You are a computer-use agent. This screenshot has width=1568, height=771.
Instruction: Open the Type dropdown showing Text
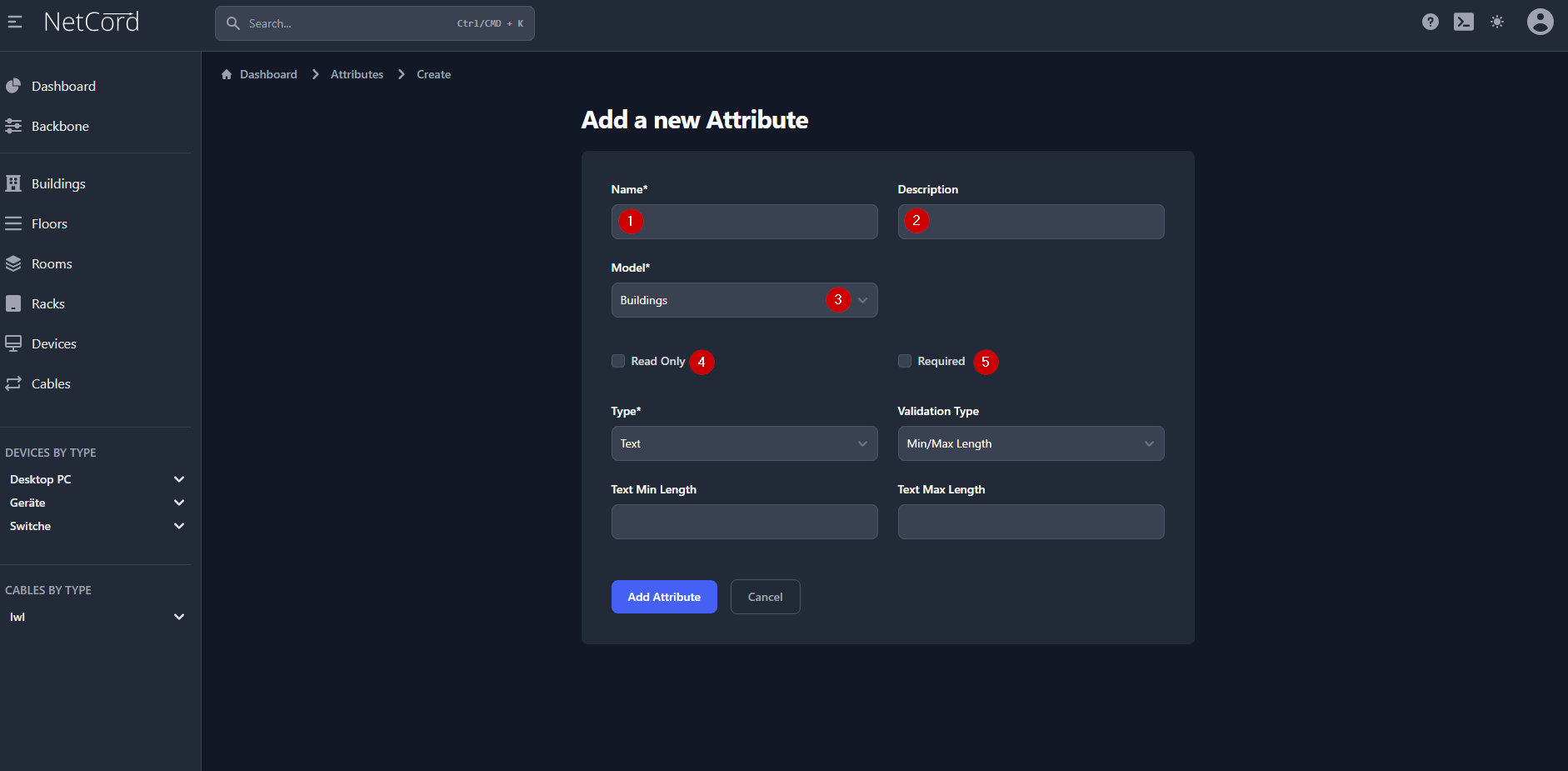[743, 443]
